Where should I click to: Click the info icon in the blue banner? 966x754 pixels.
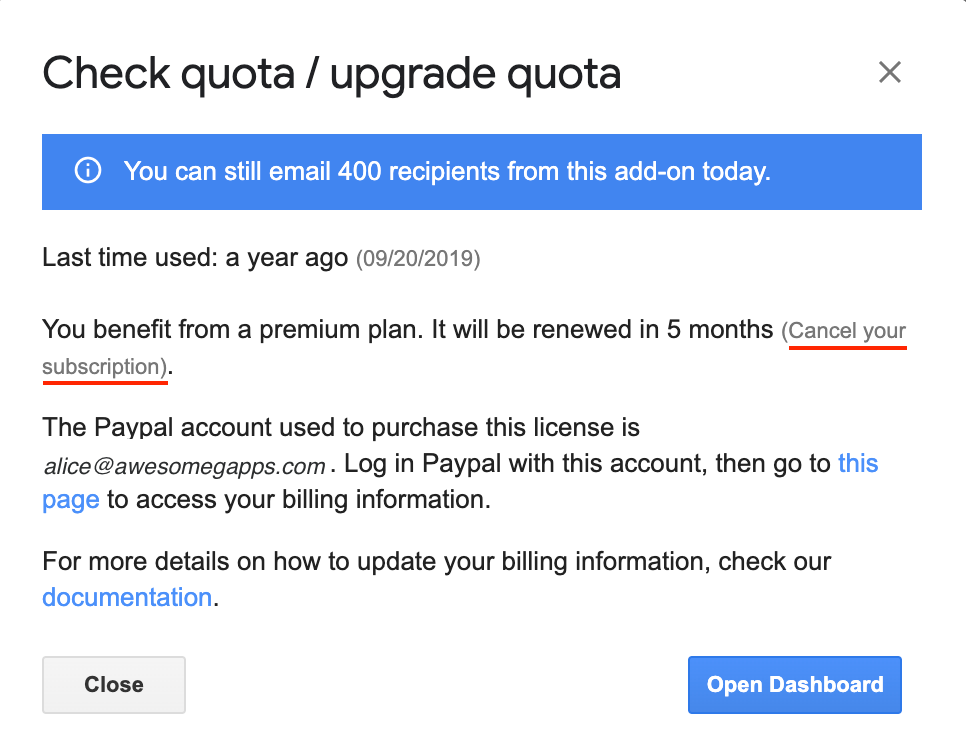88,171
